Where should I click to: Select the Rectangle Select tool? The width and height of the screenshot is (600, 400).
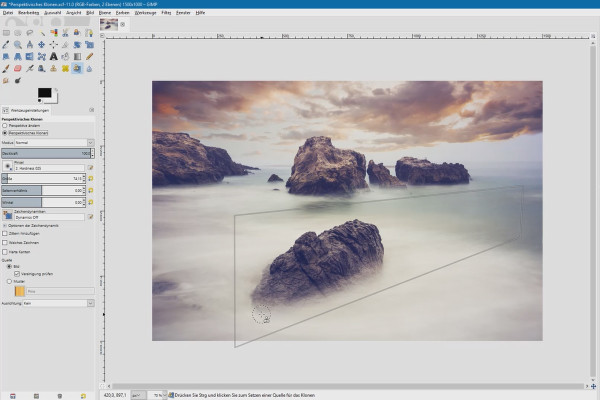[6, 33]
